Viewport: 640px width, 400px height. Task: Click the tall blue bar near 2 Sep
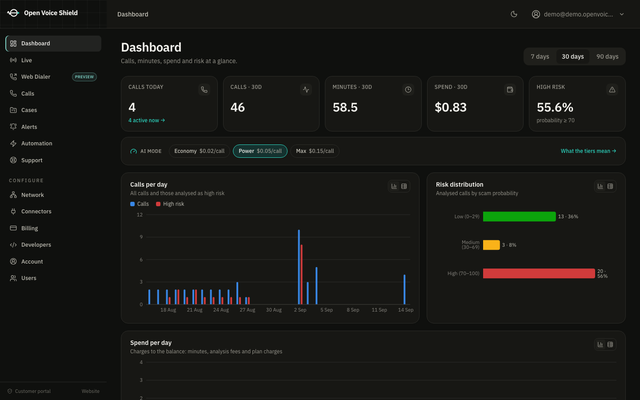click(x=299, y=267)
